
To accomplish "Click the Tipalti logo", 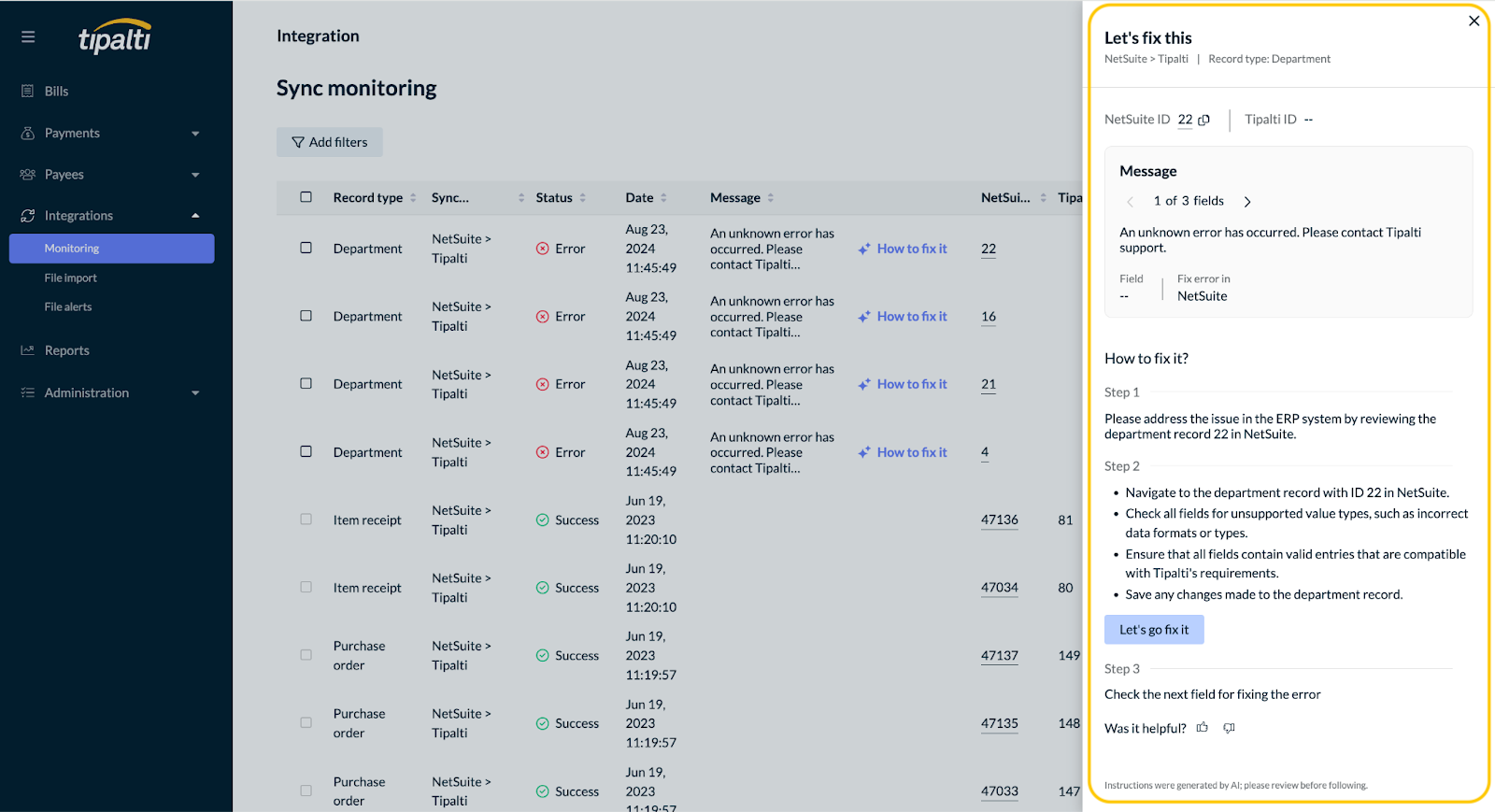I will pos(115,36).
